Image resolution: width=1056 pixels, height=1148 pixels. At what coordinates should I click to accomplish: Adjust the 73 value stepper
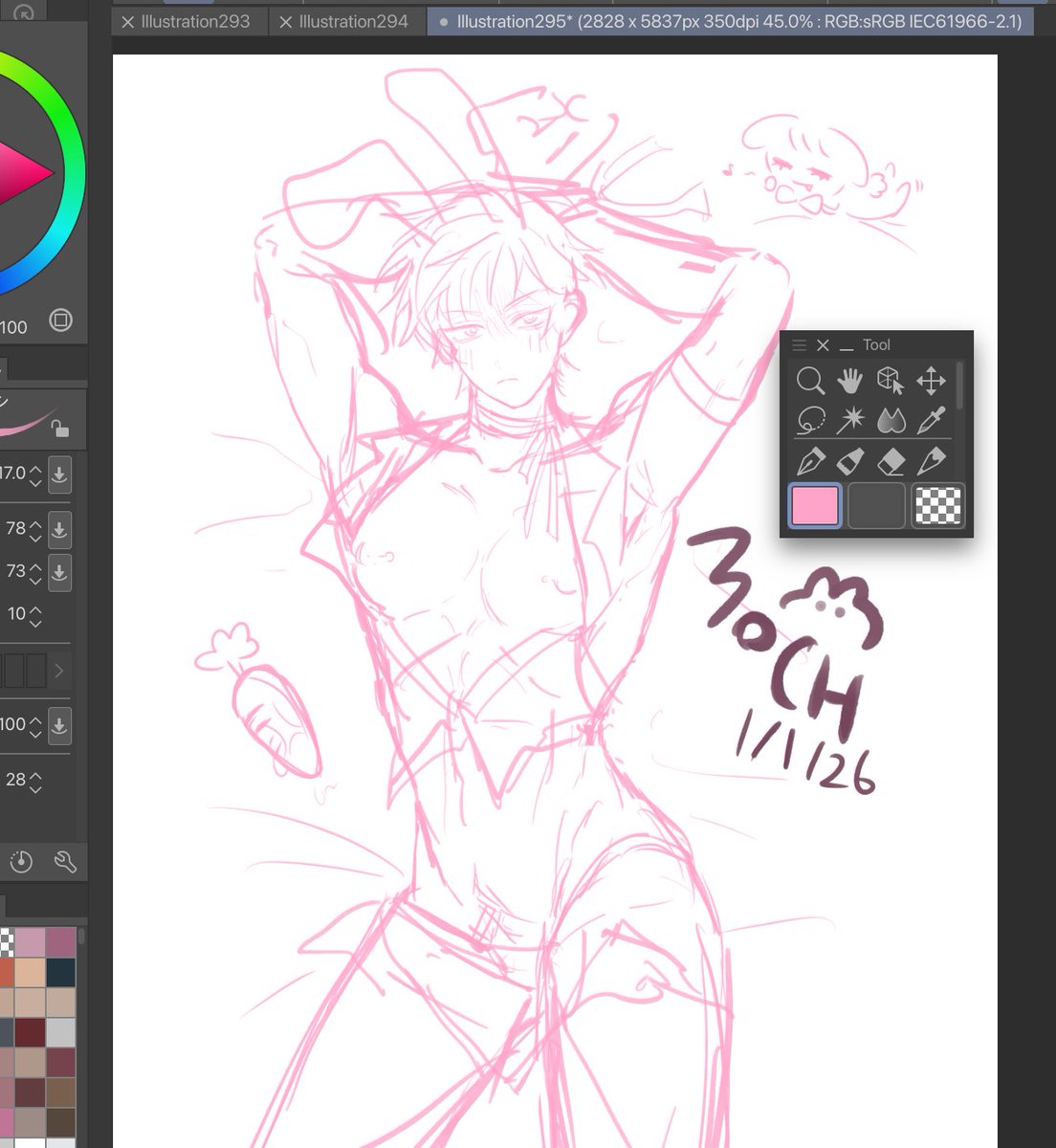tap(35, 572)
